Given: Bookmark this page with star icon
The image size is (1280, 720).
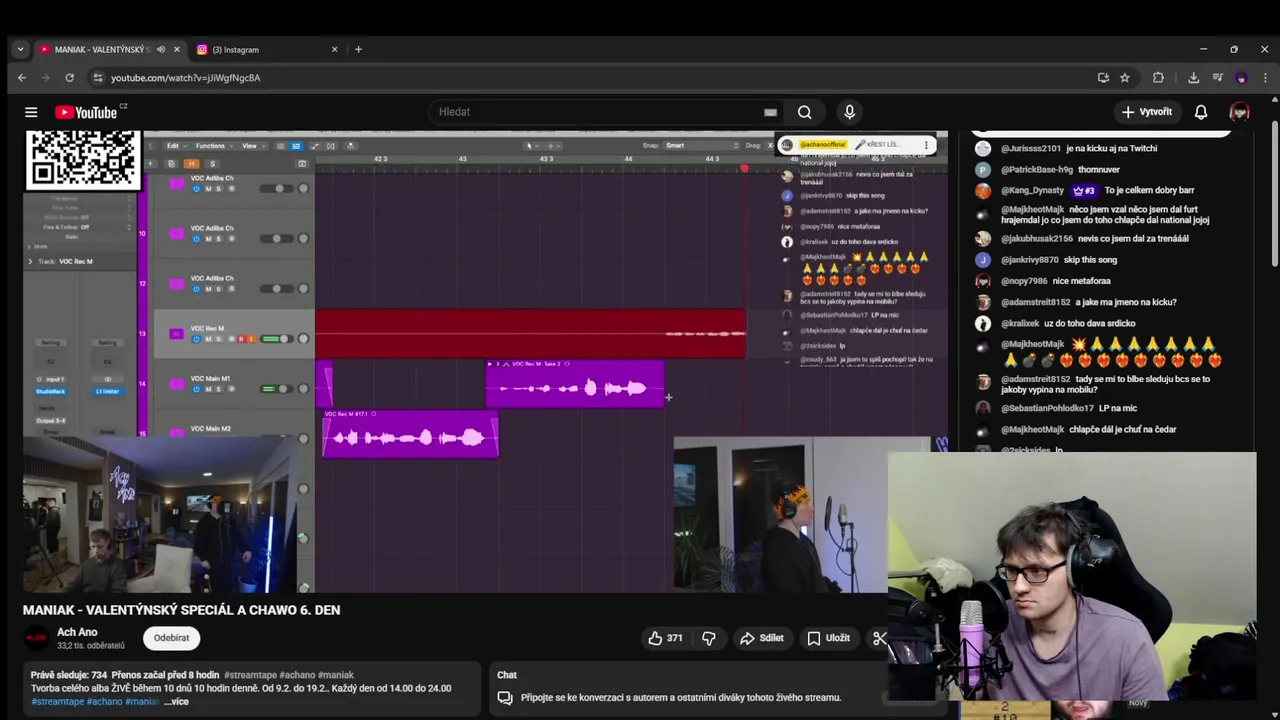Looking at the screenshot, I should click(1125, 78).
